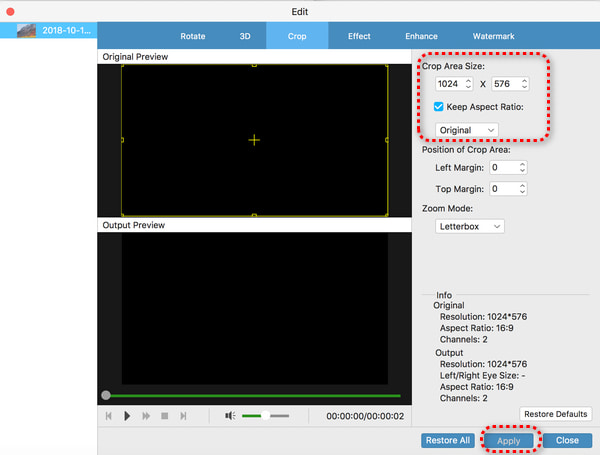
Task: Play the video preview
Action: point(127,416)
